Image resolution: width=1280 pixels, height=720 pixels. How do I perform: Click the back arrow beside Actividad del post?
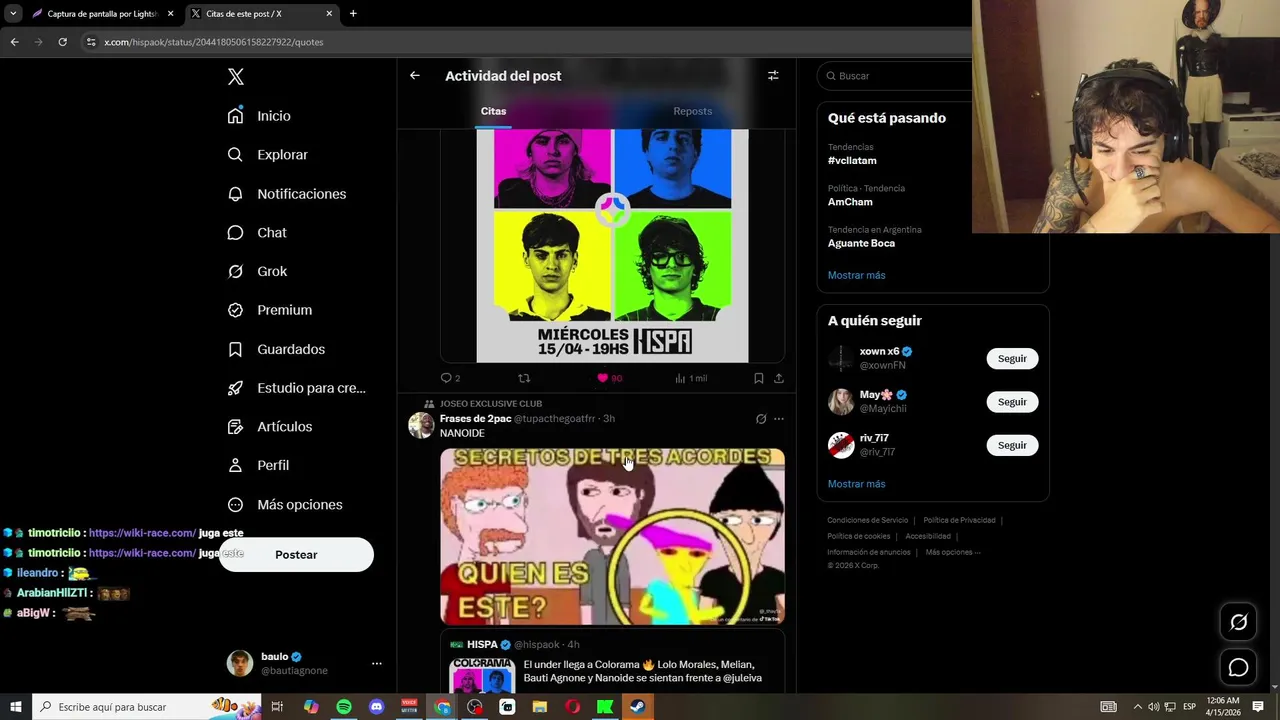pyautogui.click(x=414, y=76)
